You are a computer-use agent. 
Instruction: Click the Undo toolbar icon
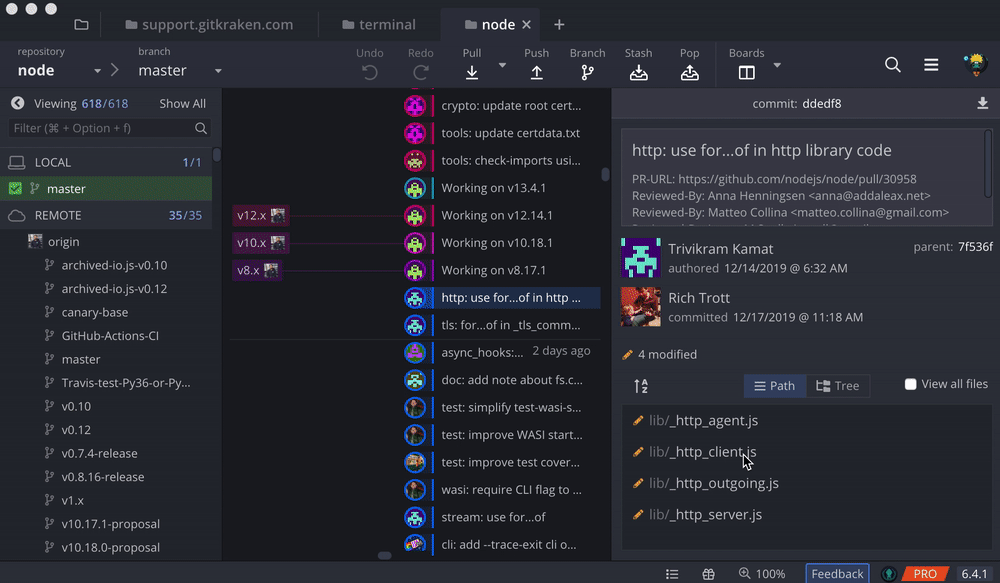(x=370, y=73)
